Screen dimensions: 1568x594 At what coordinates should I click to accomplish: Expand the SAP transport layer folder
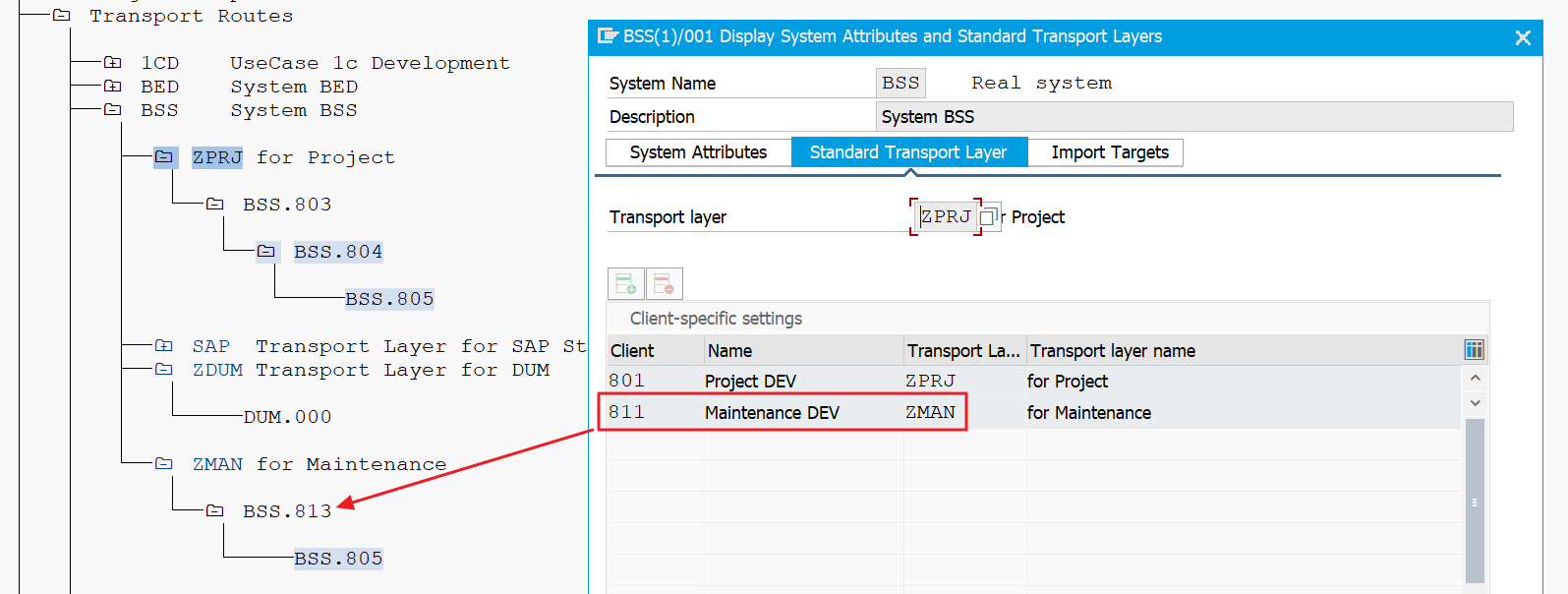pyautogui.click(x=164, y=346)
